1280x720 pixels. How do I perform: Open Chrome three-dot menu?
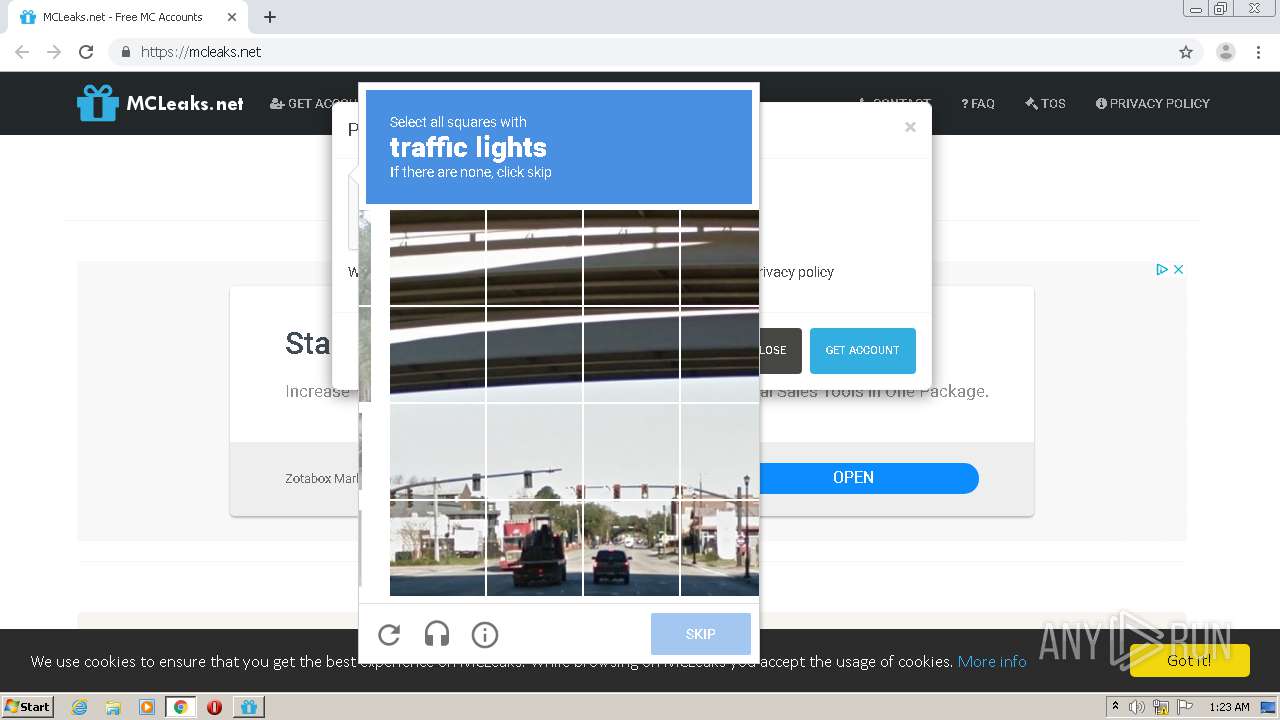pyautogui.click(x=1258, y=52)
